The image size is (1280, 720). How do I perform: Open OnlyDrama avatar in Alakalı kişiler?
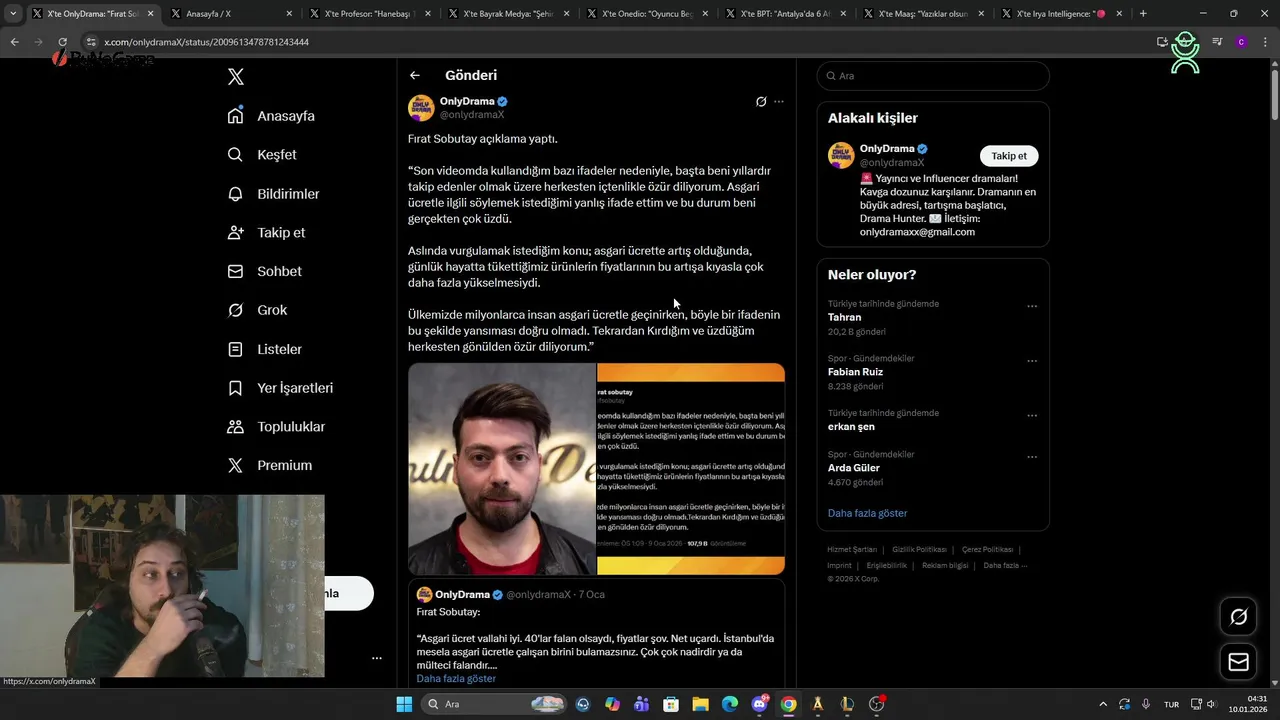tap(841, 155)
